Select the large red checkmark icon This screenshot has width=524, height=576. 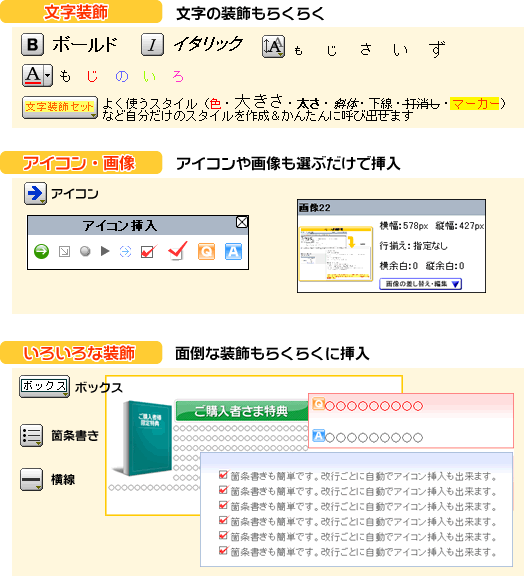coord(178,251)
